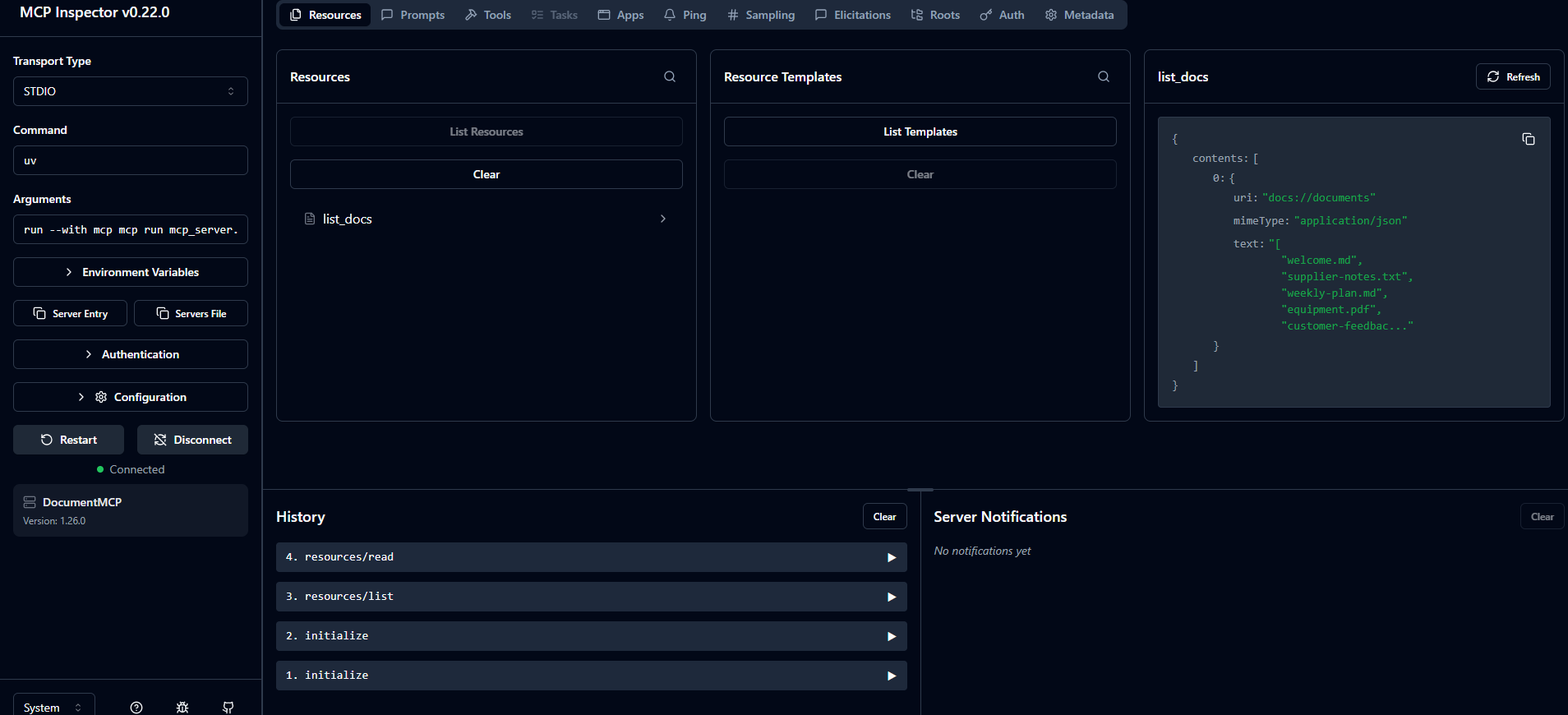Expand history entry 4. resources/read
The image size is (1568, 715).
tap(592, 557)
